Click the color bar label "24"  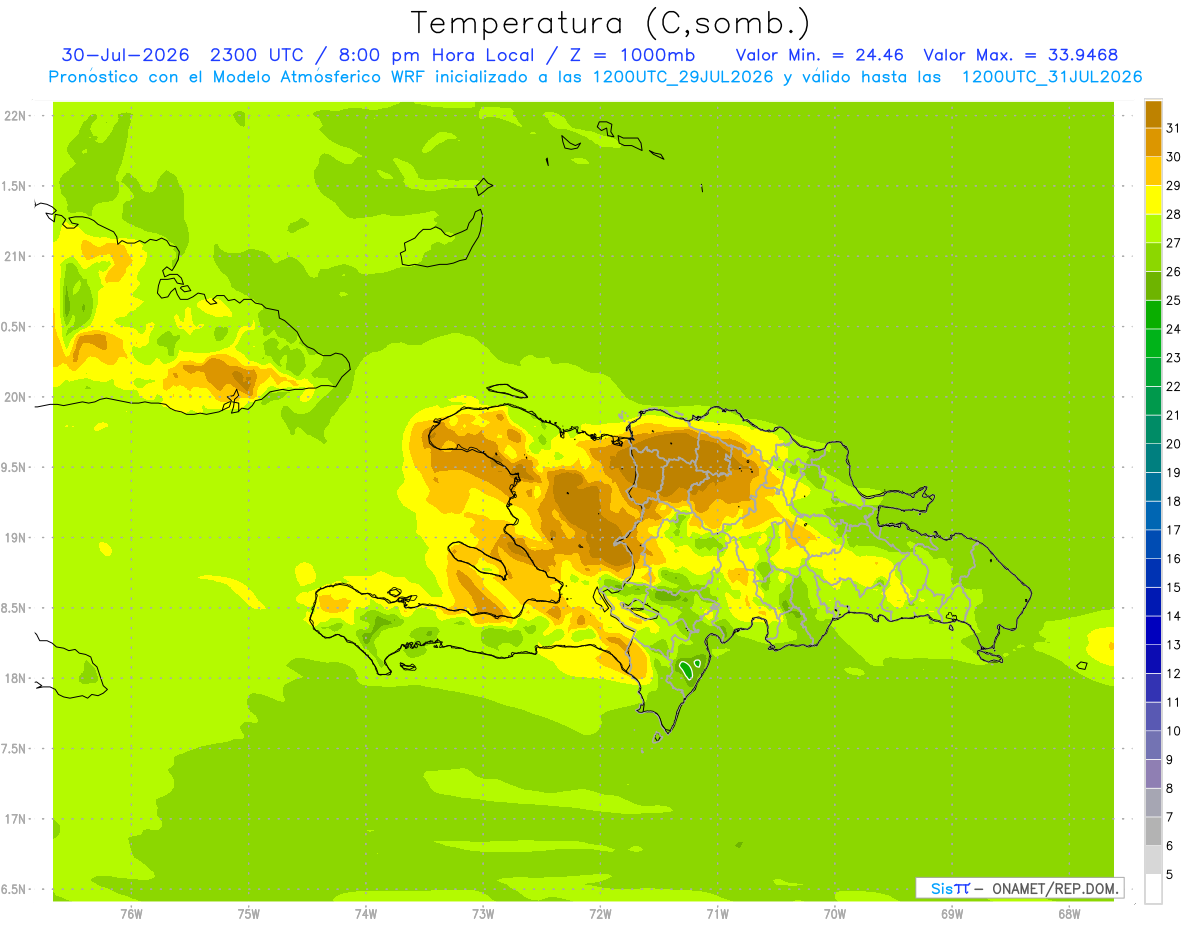pos(1174,329)
